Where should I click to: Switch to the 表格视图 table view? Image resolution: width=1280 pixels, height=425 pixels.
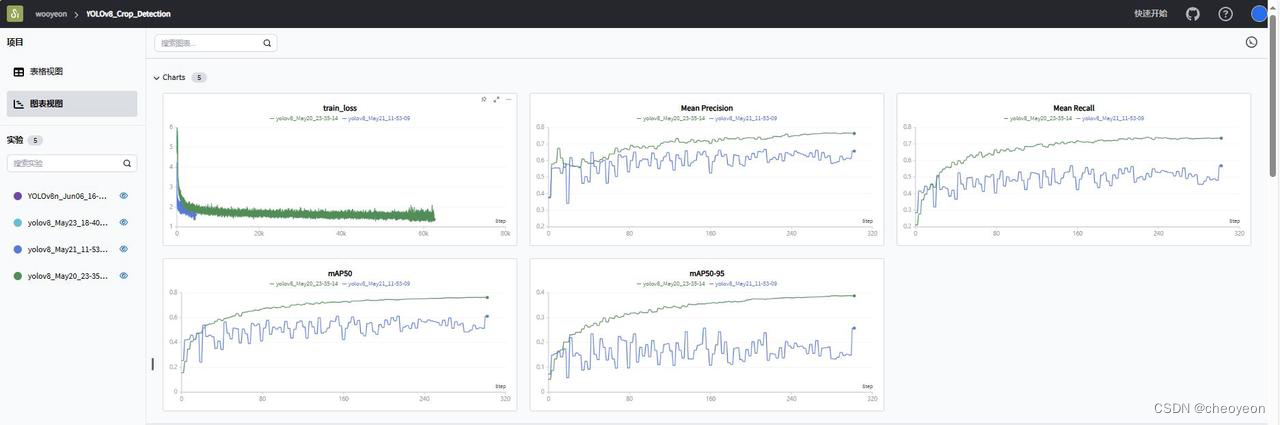pos(71,72)
